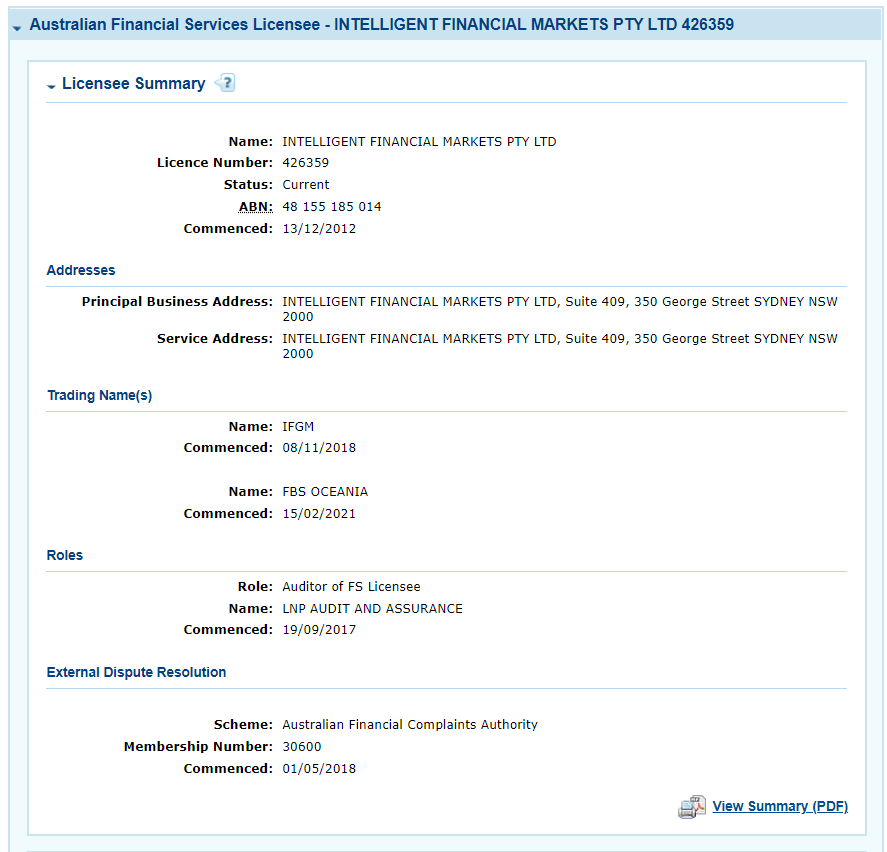This screenshot has width=887, height=852.
Task: Click the Service Address value text
Action: (x=559, y=345)
